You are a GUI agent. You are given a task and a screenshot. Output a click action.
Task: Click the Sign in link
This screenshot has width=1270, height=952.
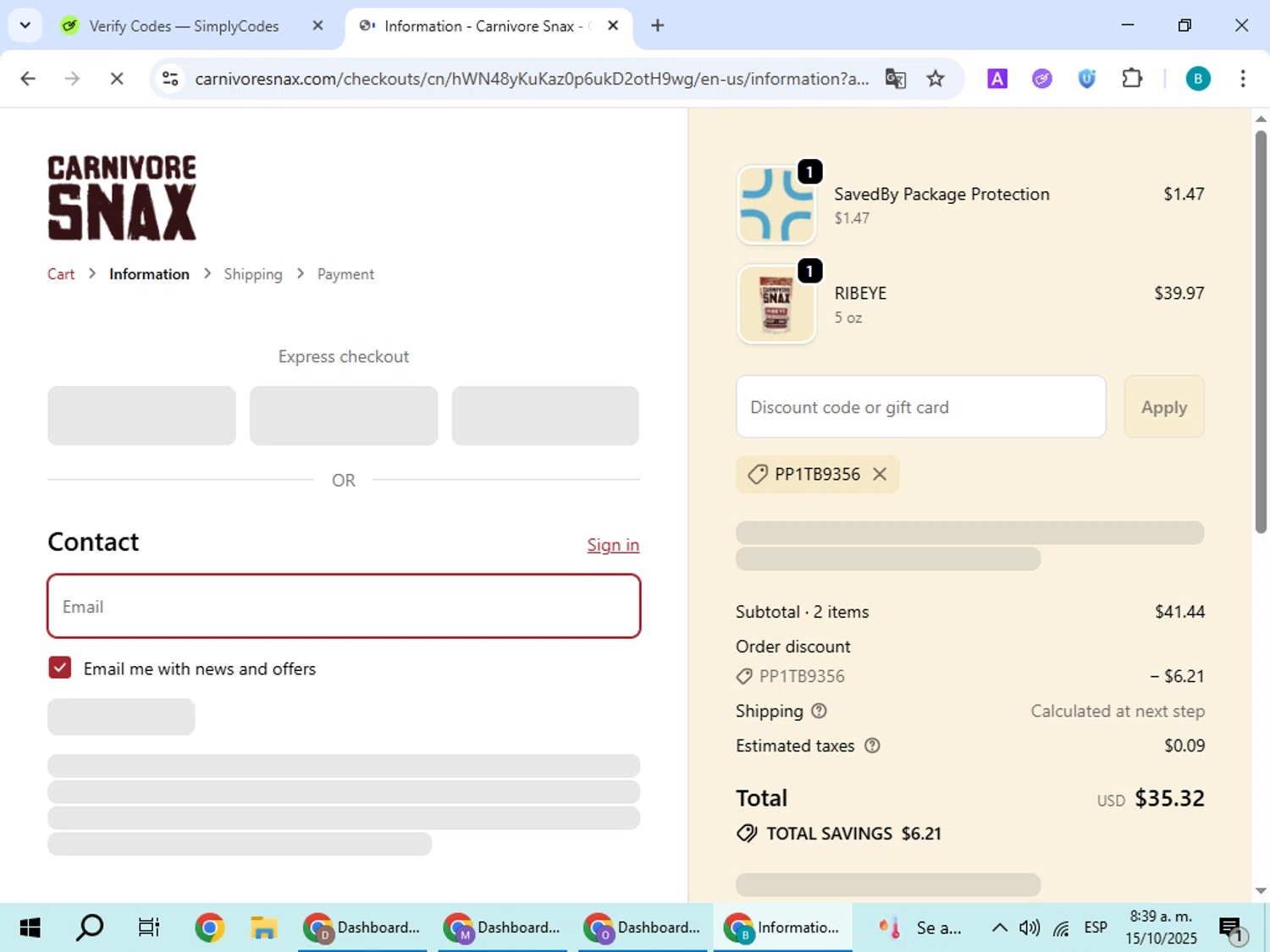tap(613, 545)
